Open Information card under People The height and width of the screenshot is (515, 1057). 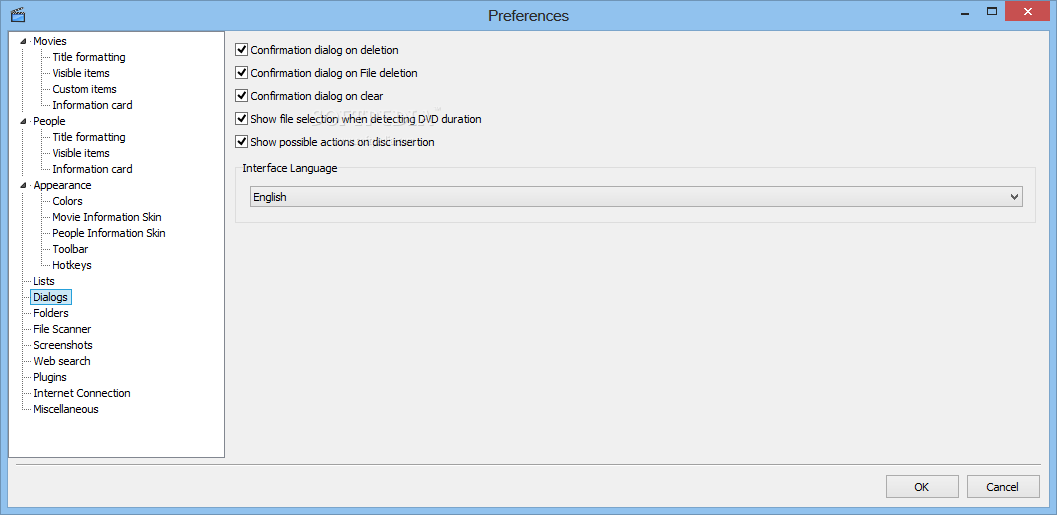point(92,169)
